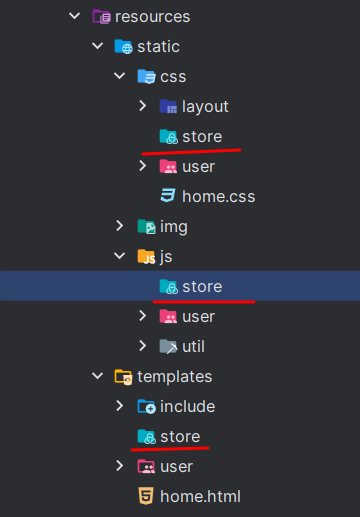Click the include folder icon

pyautogui.click(x=147, y=407)
